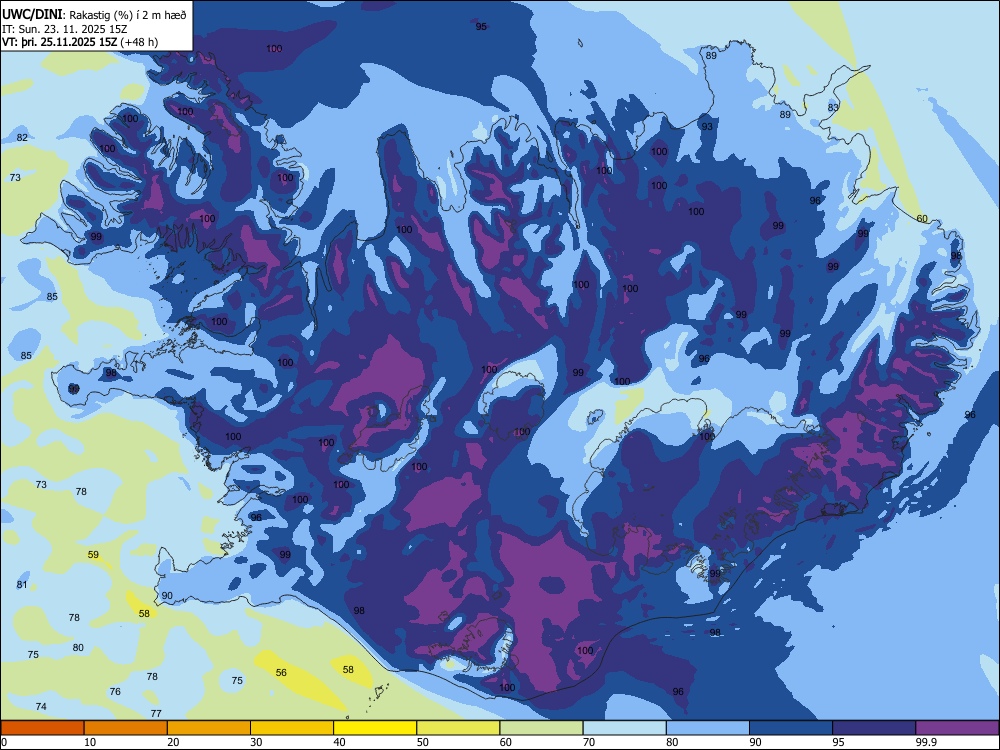Select the 'IT: Sun. 23. 11. 2025 15Z' line
Screen dimensions: 1000x750
64,29
